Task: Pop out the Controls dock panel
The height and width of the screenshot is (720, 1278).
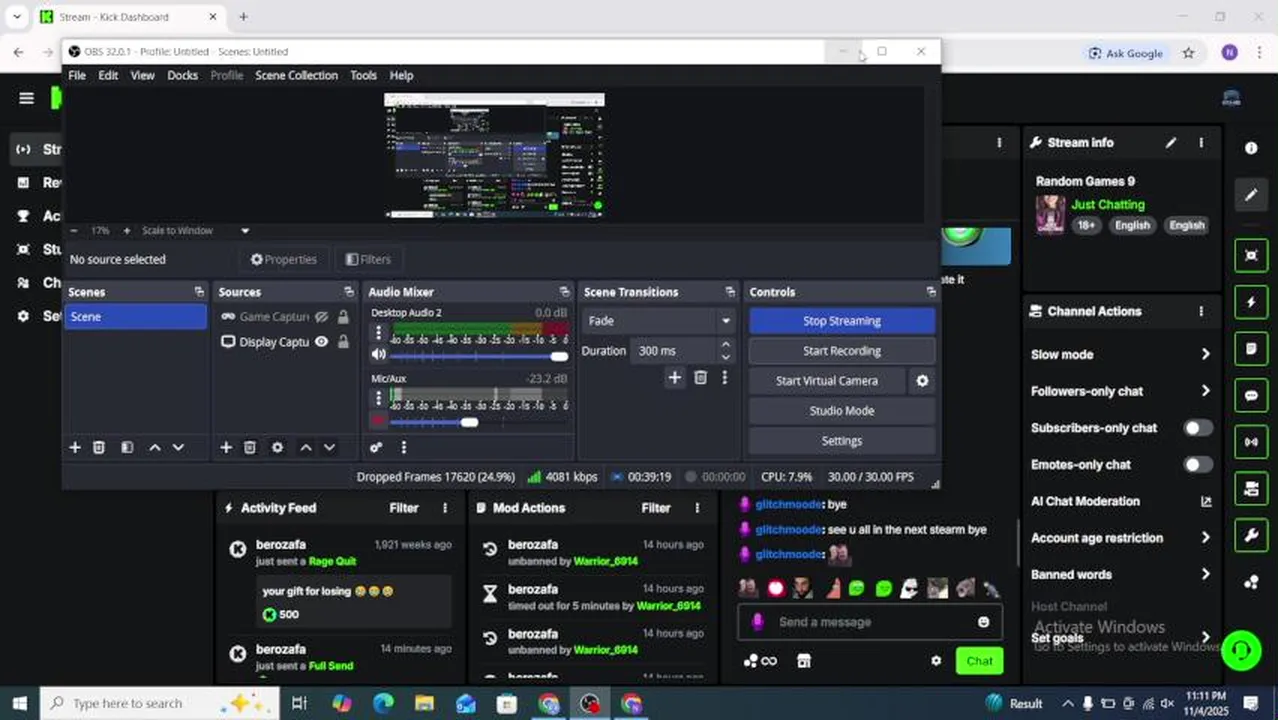Action: click(931, 292)
